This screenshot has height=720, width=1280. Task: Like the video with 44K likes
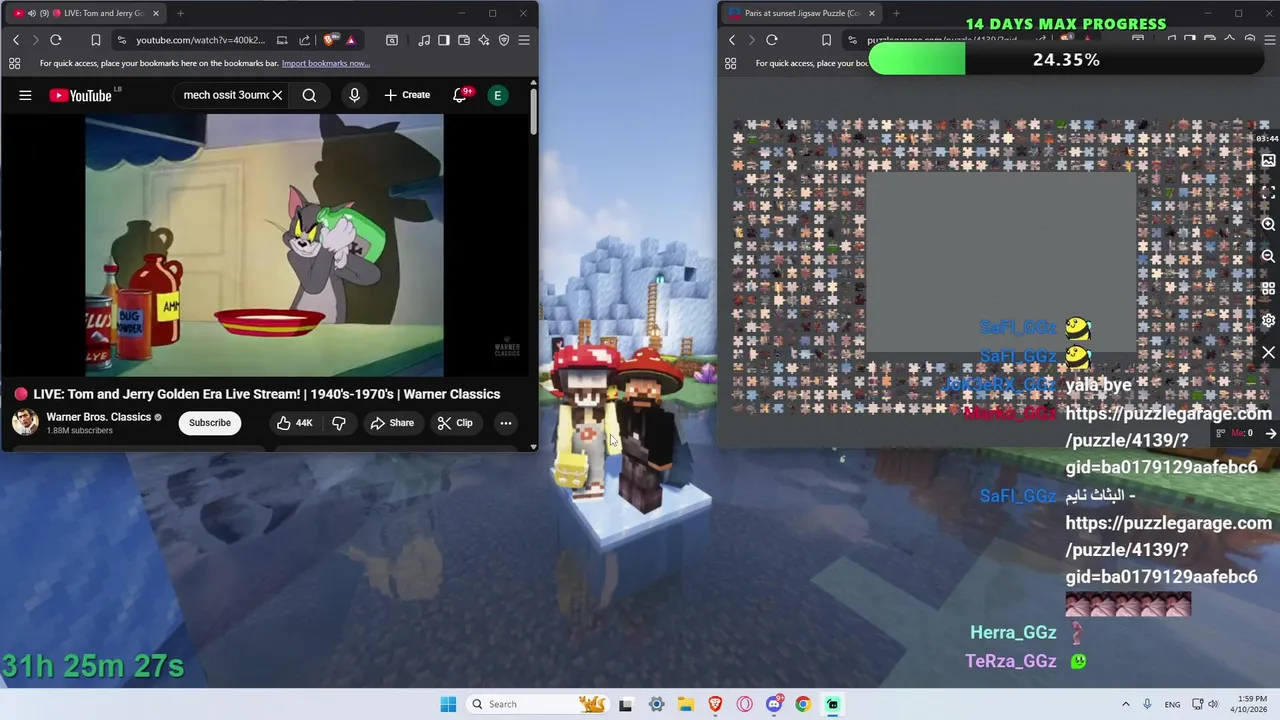pyautogui.click(x=295, y=423)
